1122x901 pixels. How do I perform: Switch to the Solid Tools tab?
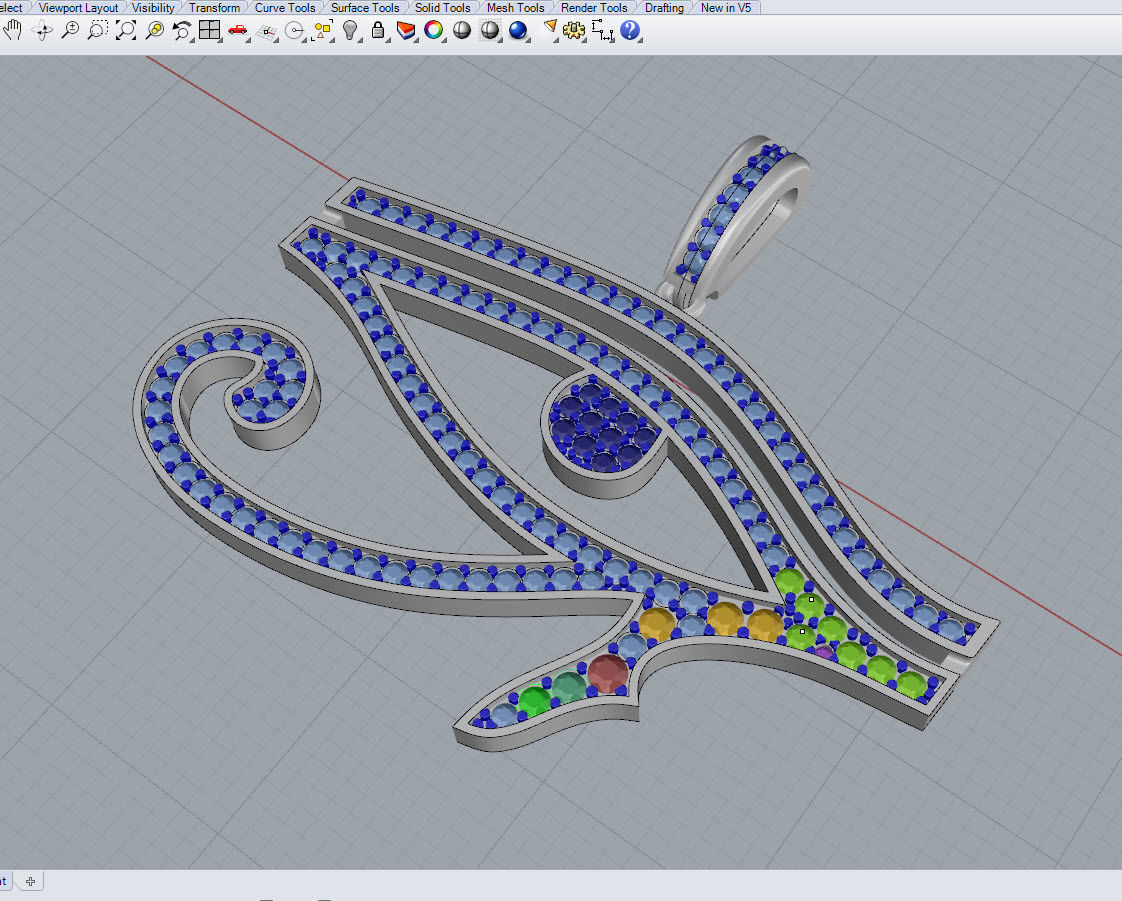point(443,8)
